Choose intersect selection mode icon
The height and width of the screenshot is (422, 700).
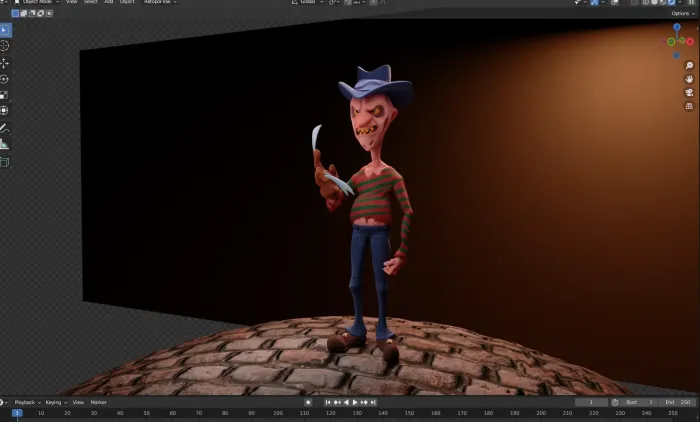click(49, 13)
